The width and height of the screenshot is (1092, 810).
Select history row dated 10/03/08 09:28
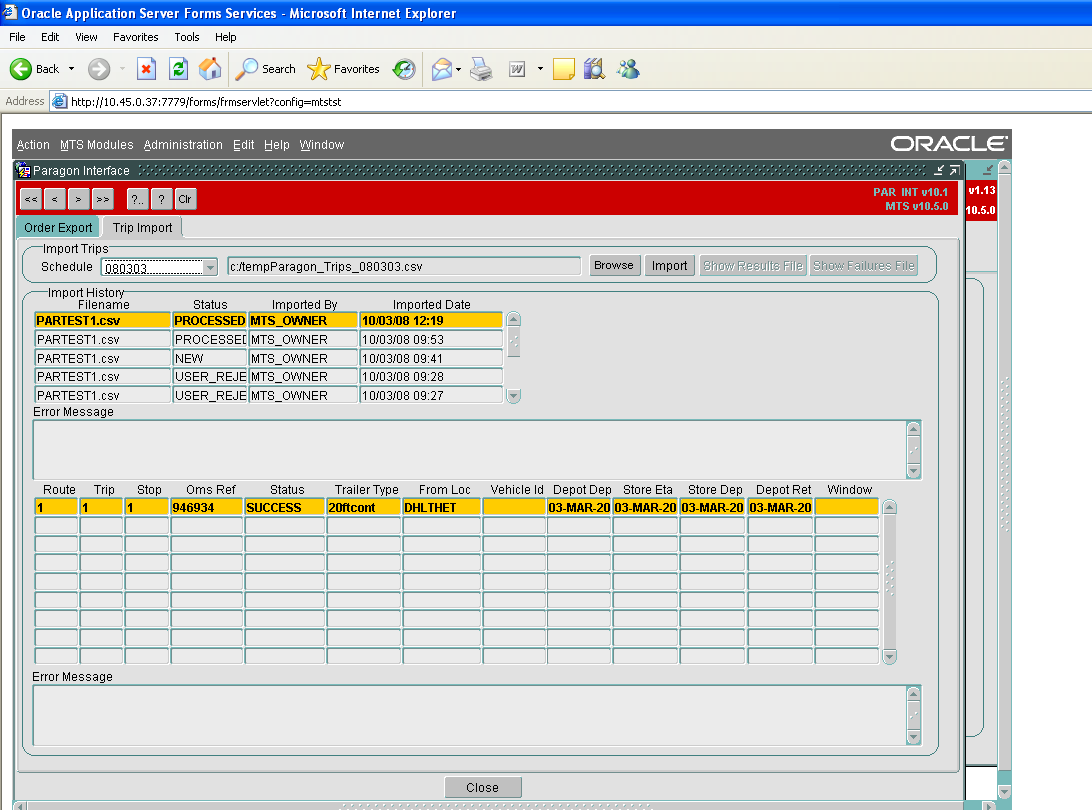coord(269,376)
